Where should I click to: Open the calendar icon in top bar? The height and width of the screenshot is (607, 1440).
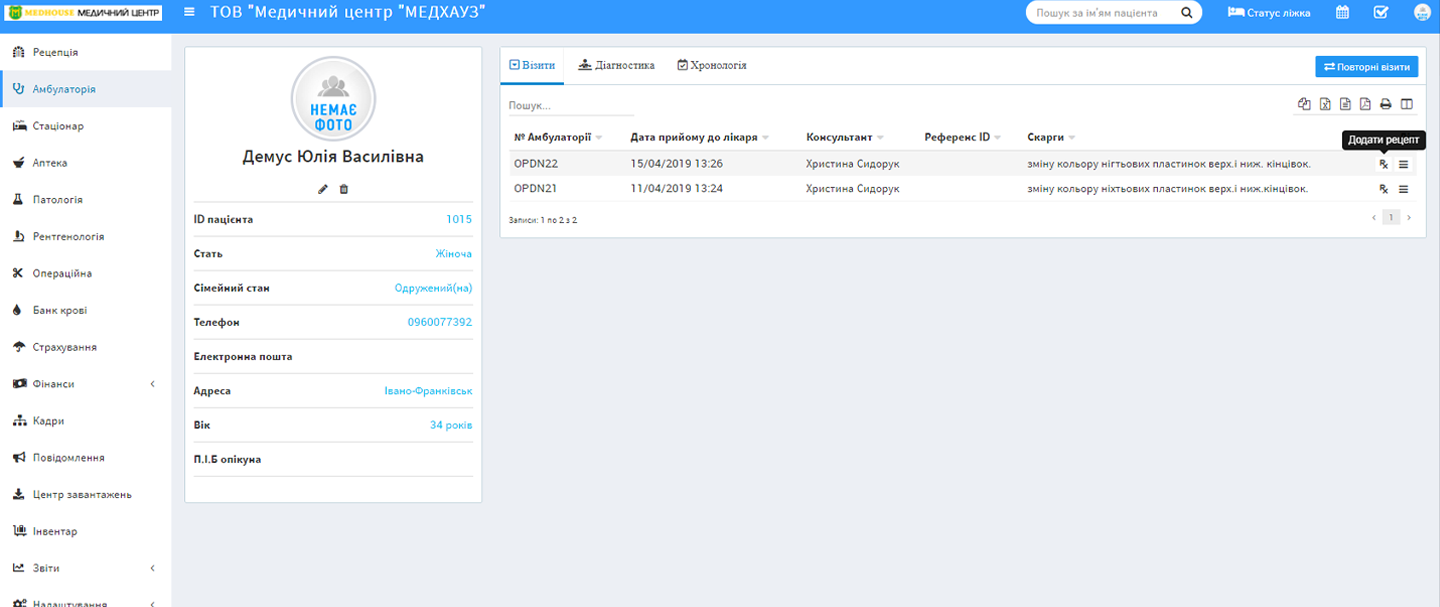pyautogui.click(x=1343, y=13)
